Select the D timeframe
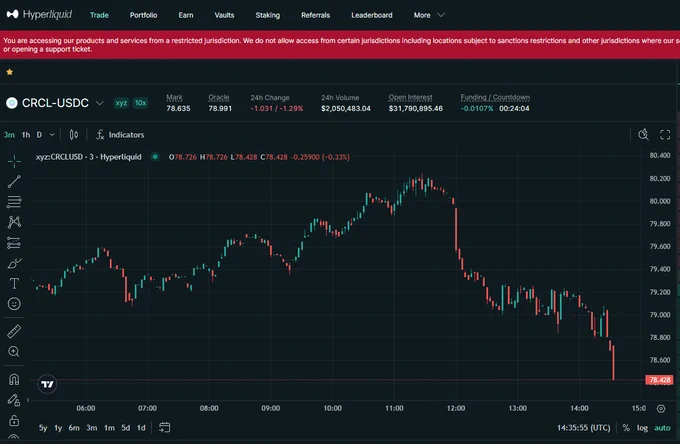The height and width of the screenshot is (444, 680). pos(39,135)
